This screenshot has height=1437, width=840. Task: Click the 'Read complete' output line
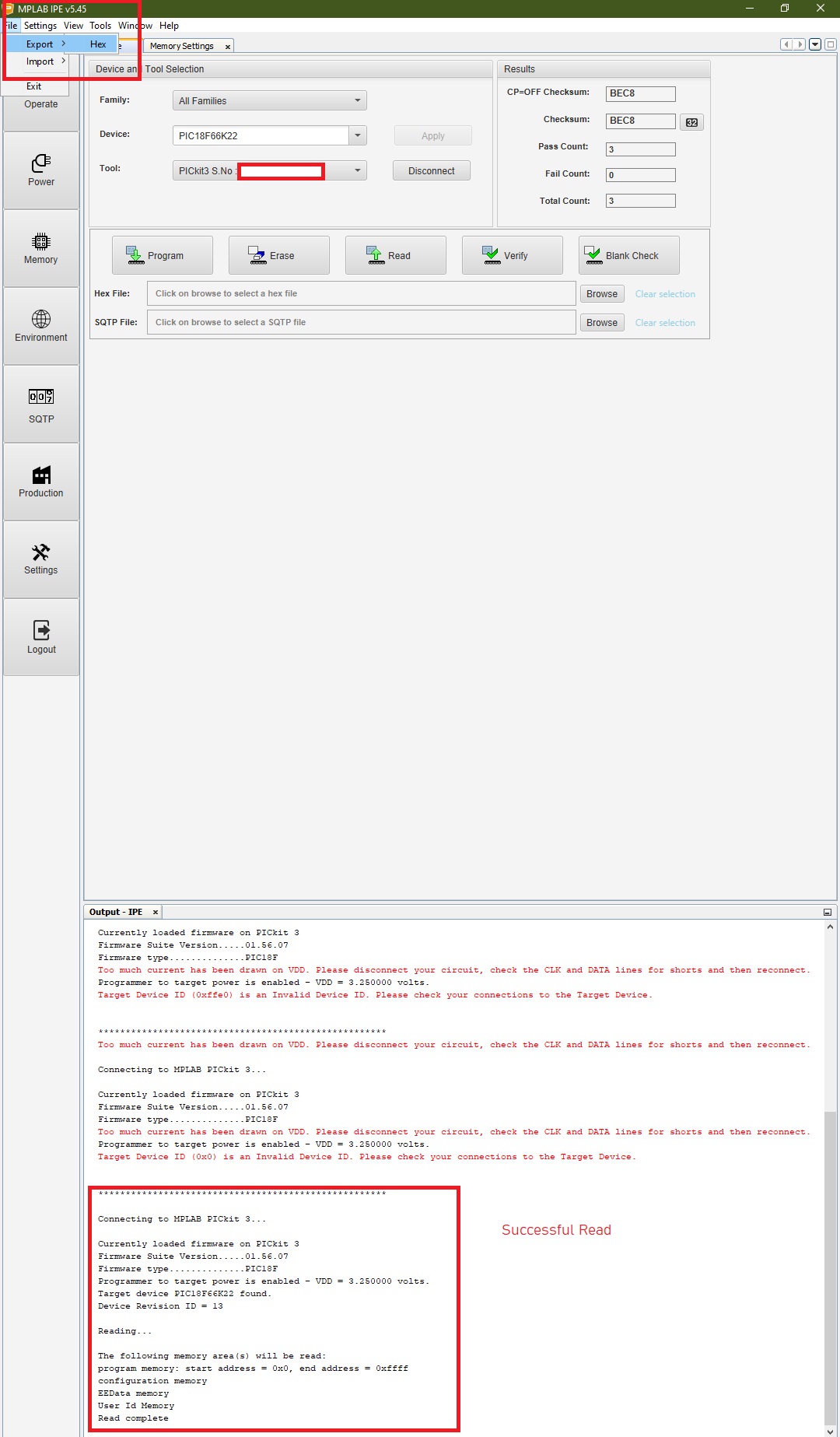pyautogui.click(x=133, y=1418)
